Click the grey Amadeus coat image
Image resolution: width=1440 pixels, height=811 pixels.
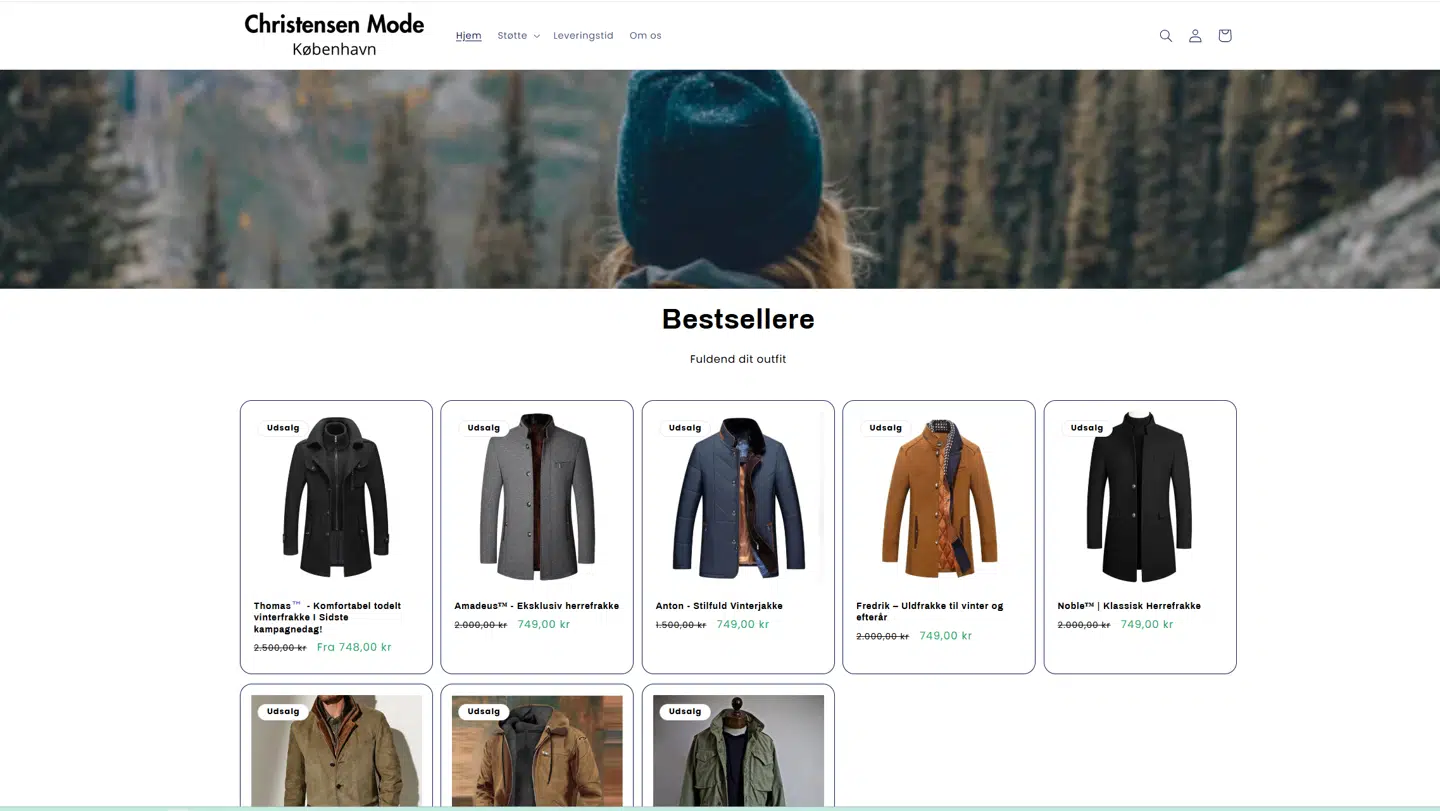coord(537,497)
